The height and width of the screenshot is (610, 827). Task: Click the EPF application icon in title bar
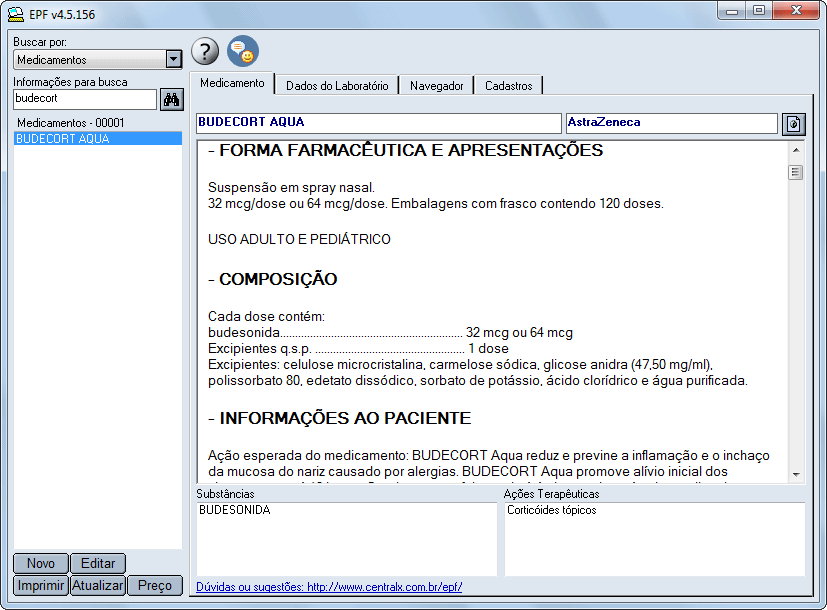16,14
